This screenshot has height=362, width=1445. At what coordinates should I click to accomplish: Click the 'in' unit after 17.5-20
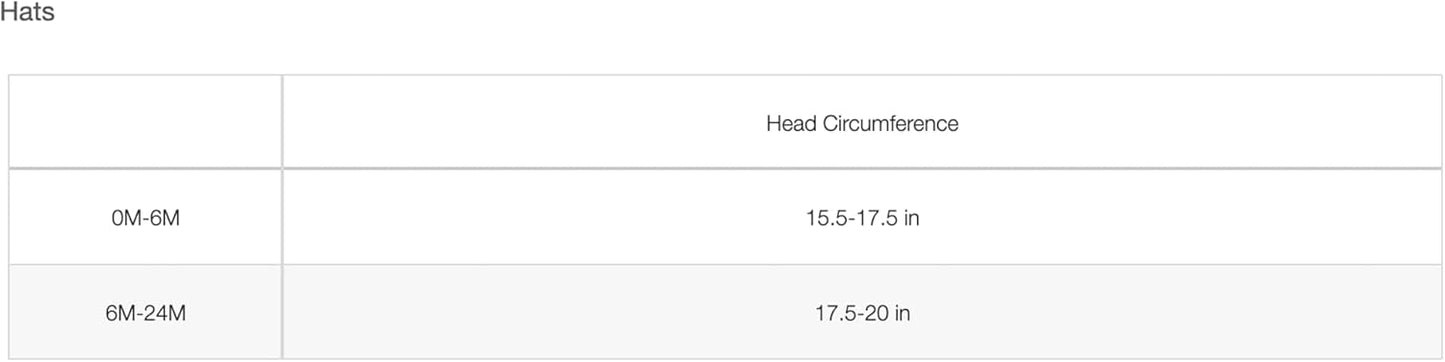902,313
